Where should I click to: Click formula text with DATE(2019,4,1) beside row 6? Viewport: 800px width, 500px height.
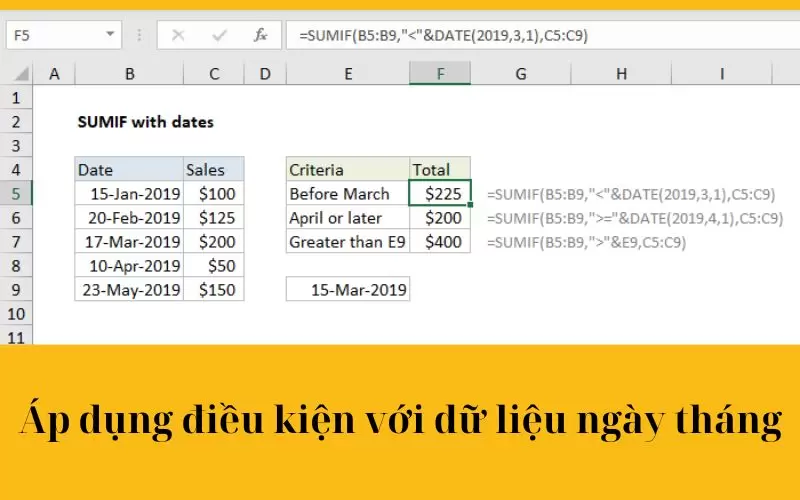635,218
